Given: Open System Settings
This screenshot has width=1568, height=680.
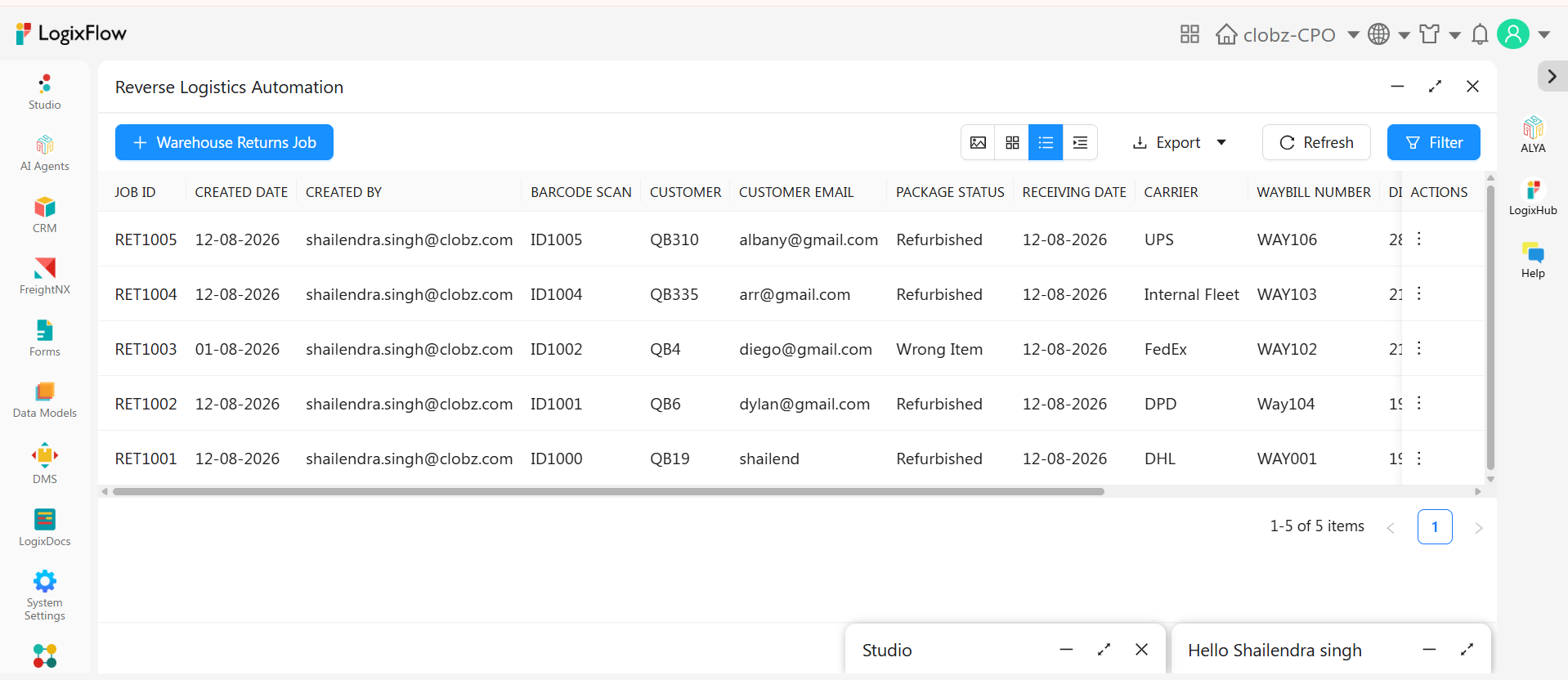Looking at the screenshot, I should 44,596.
